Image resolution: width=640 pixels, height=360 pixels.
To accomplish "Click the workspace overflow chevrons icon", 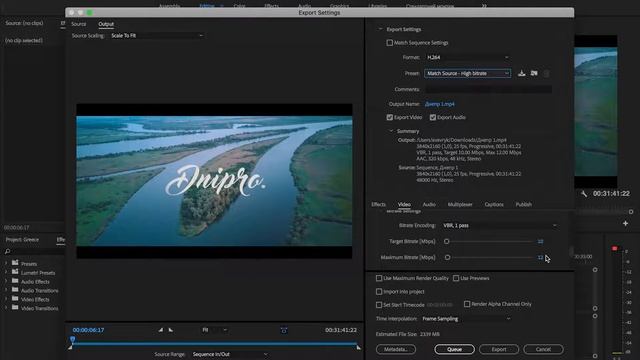I will 484,6.
